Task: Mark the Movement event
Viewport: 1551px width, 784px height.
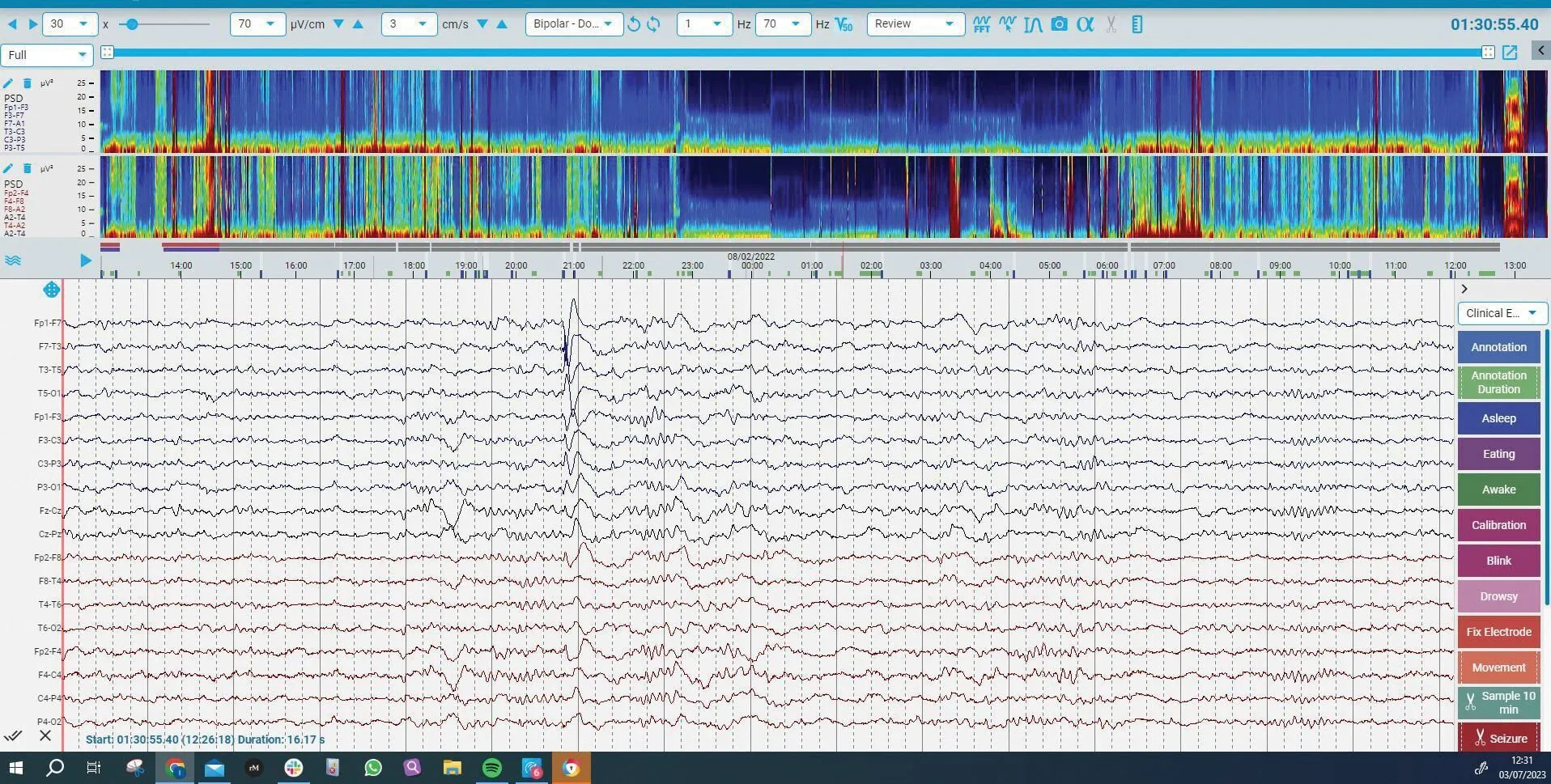Action: (1498, 667)
